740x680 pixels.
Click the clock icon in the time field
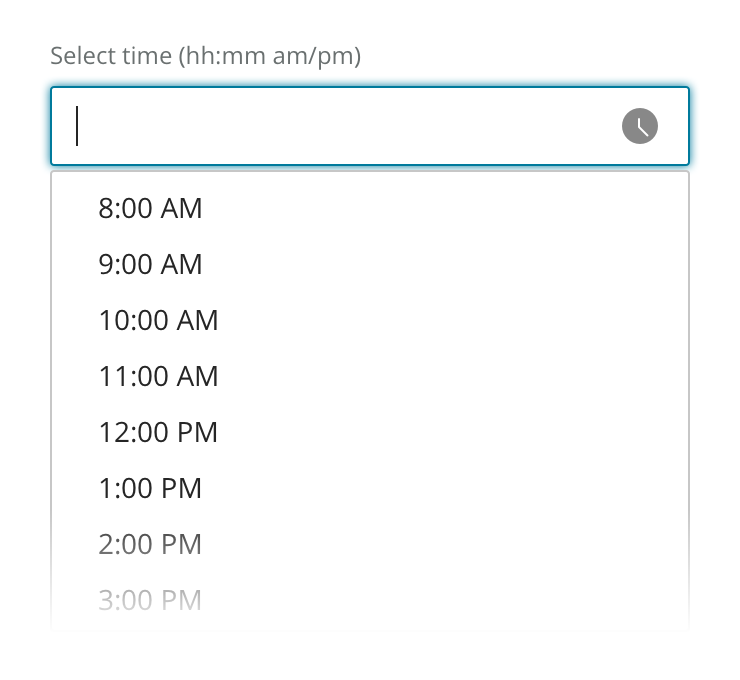(640, 126)
